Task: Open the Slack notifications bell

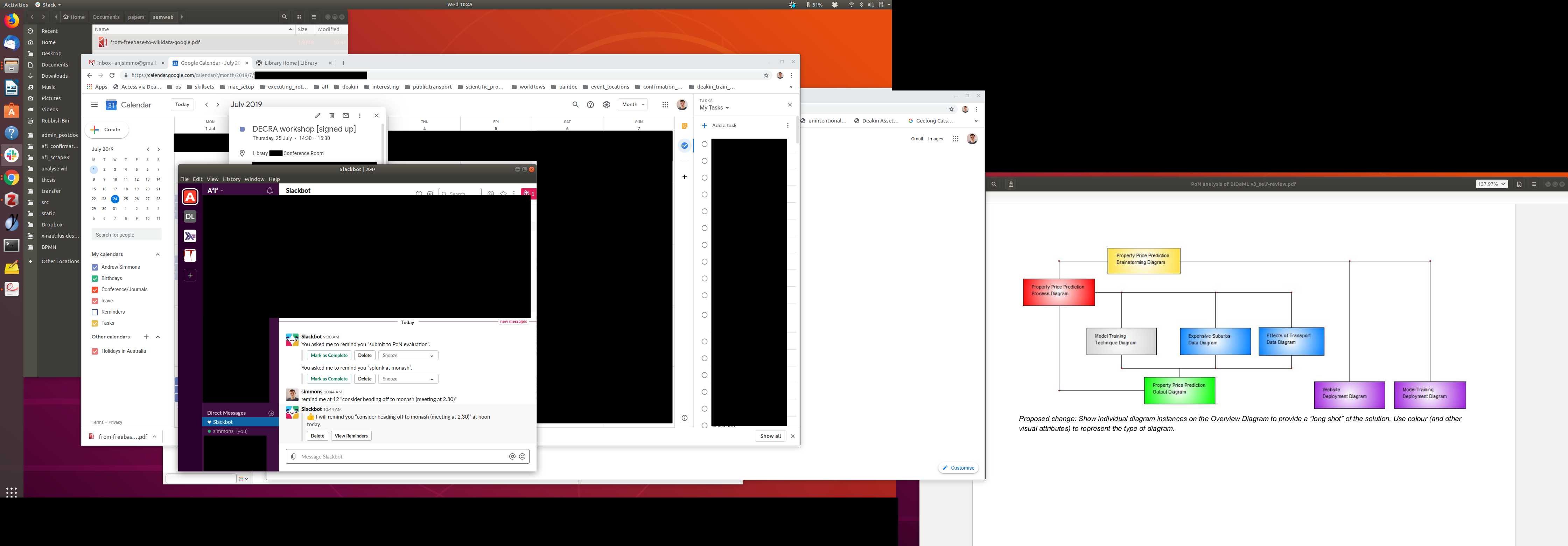Action: (269, 190)
